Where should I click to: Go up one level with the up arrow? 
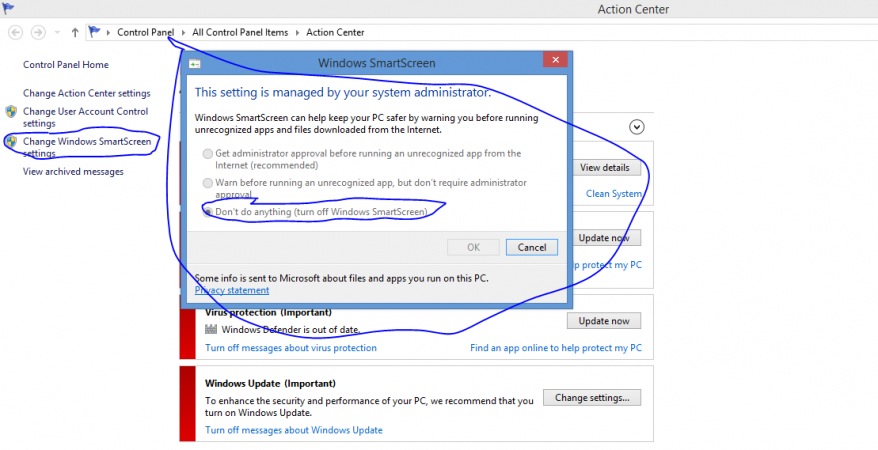click(x=74, y=32)
